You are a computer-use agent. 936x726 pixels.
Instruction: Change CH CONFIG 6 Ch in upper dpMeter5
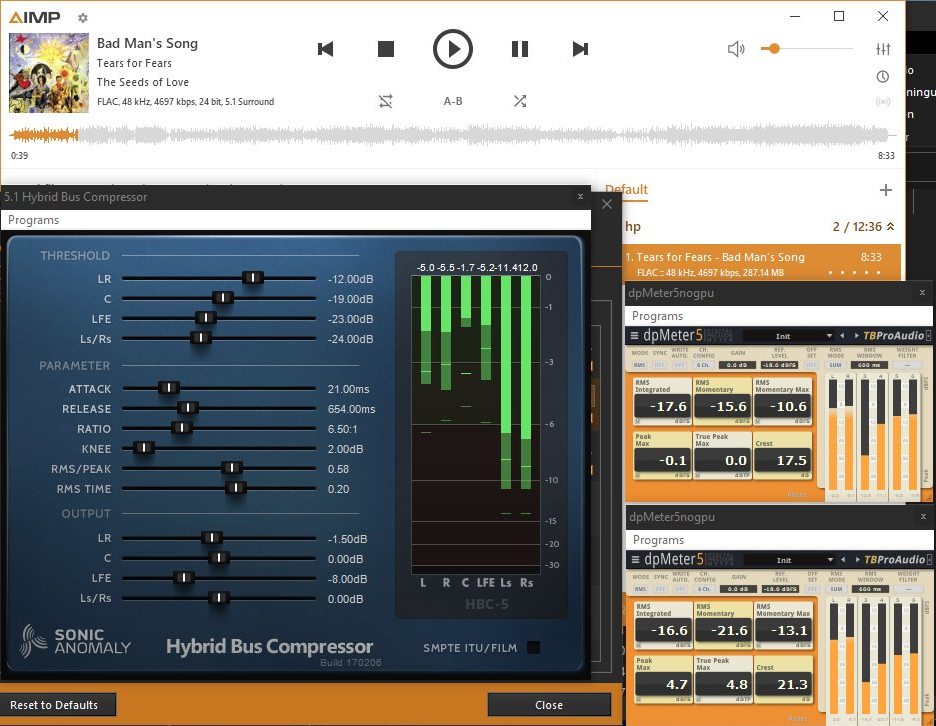[x=703, y=365]
